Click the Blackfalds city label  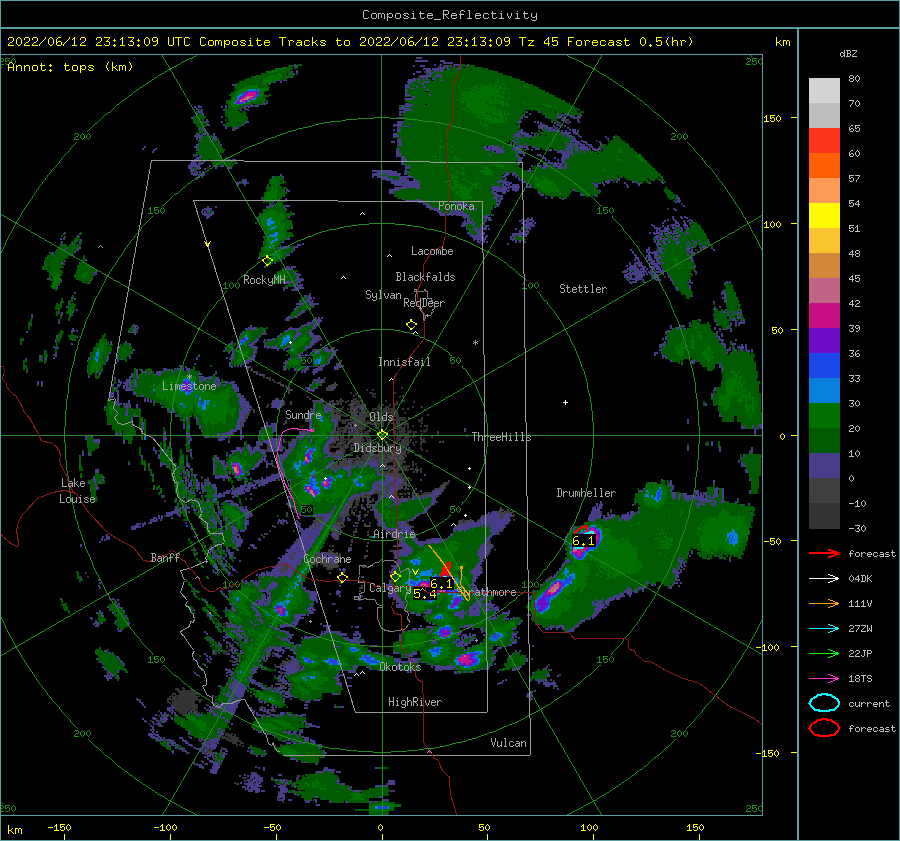coord(425,277)
